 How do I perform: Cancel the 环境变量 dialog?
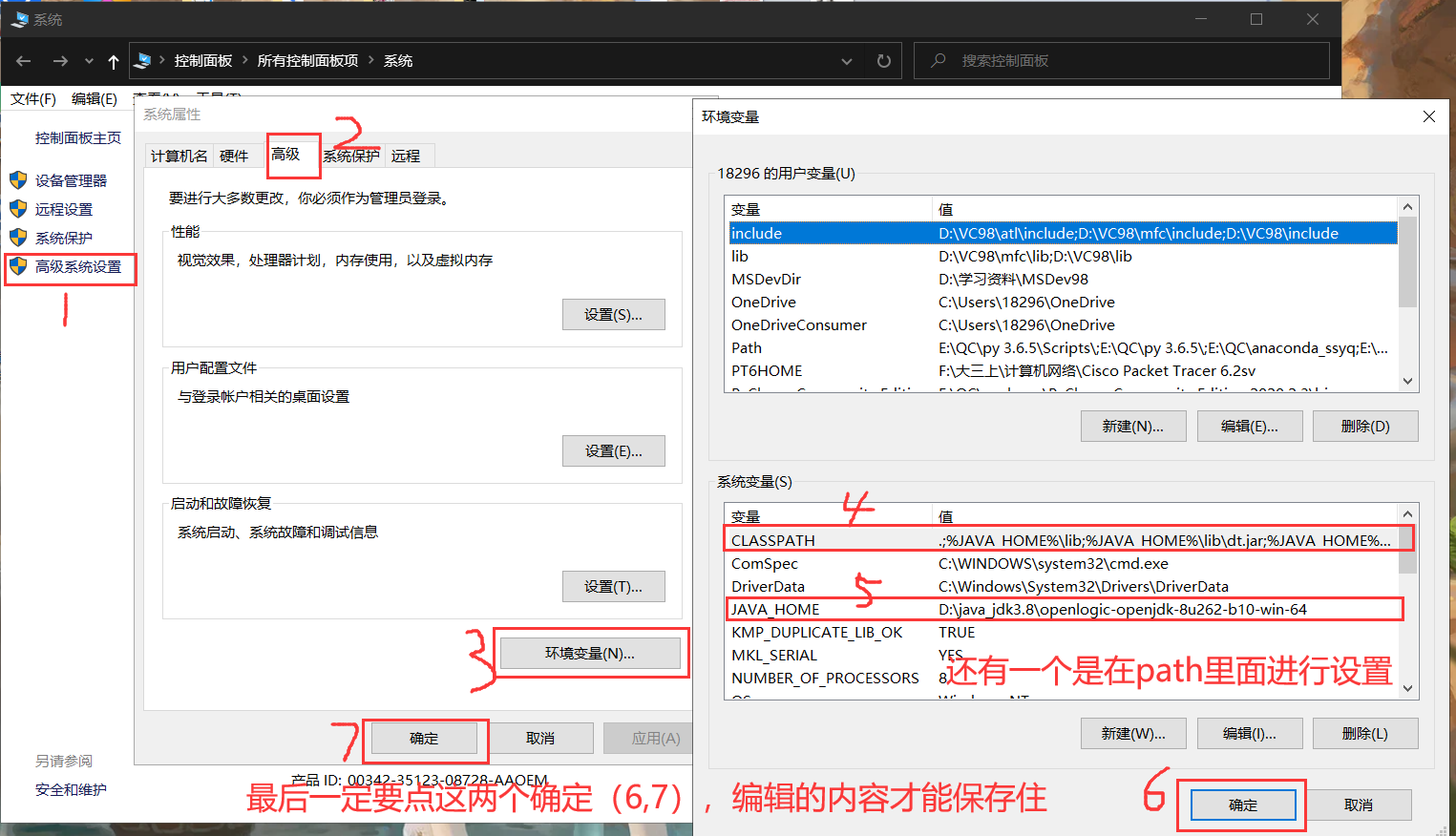click(x=1359, y=805)
